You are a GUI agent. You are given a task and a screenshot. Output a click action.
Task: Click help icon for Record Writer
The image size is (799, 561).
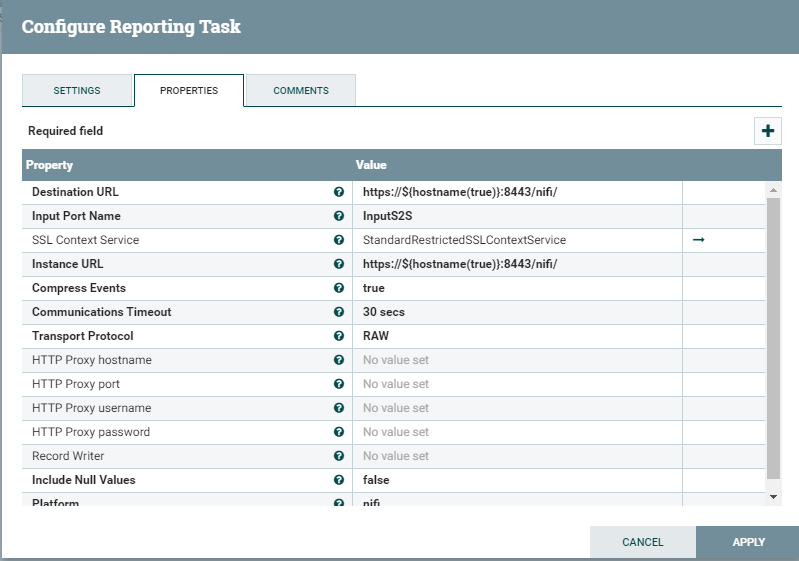[339, 456]
